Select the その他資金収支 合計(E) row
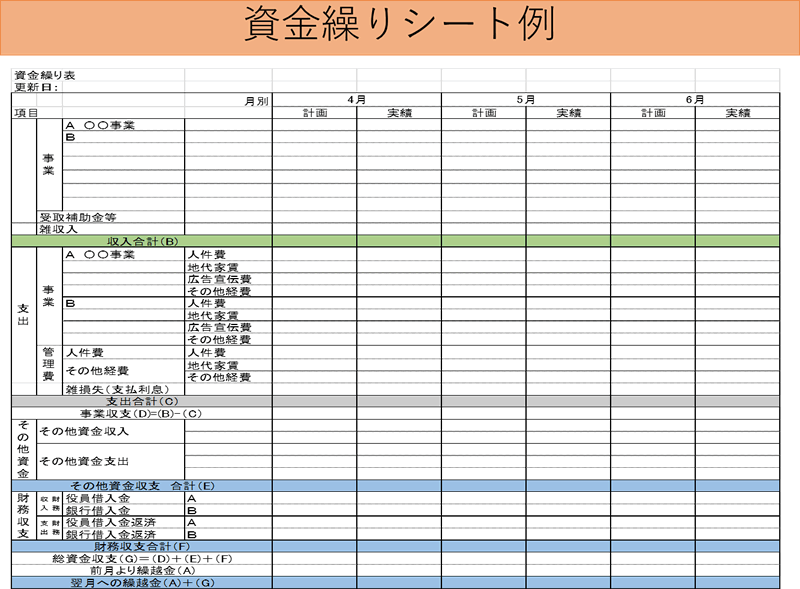 click(x=142, y=485)
